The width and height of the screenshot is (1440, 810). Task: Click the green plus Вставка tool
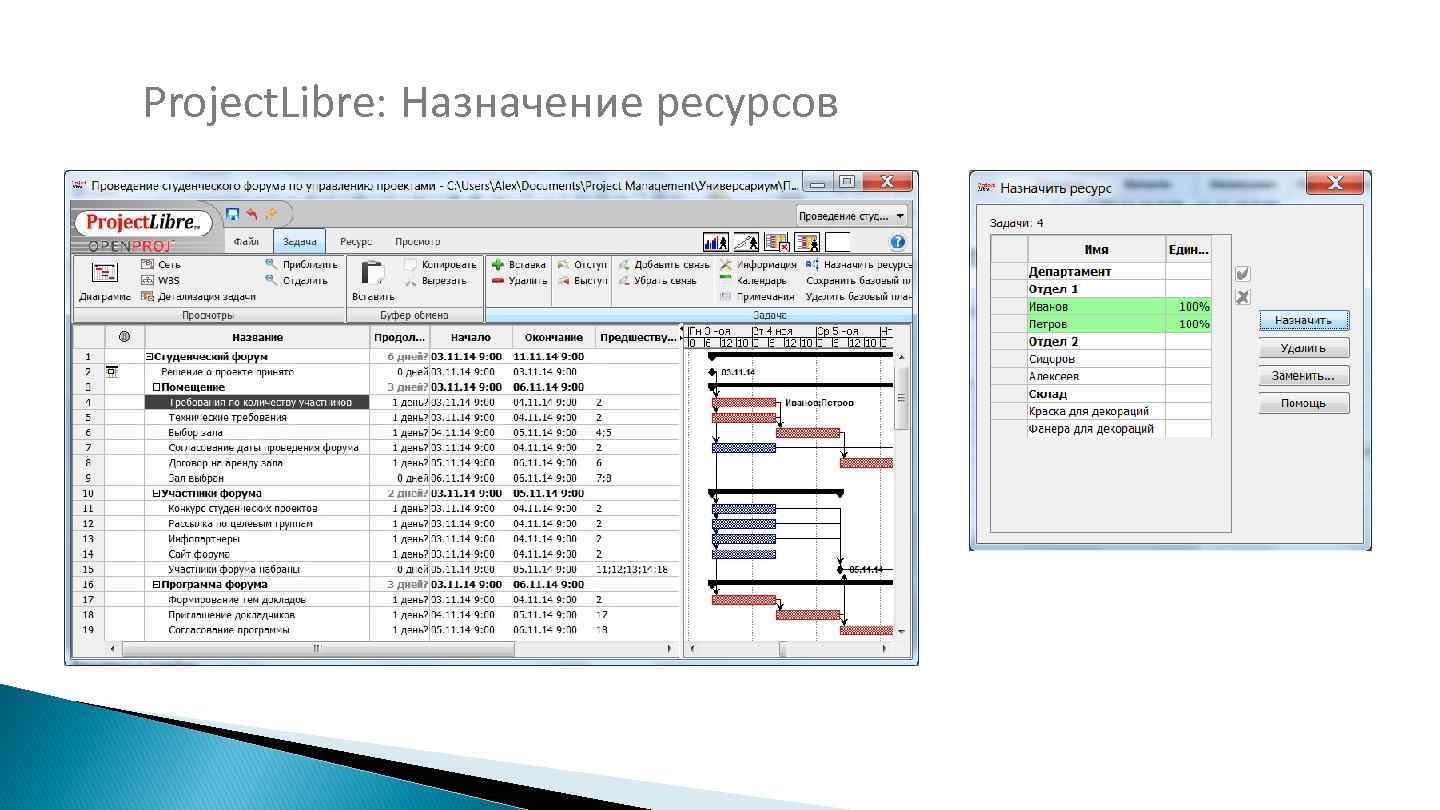point(519,265)
